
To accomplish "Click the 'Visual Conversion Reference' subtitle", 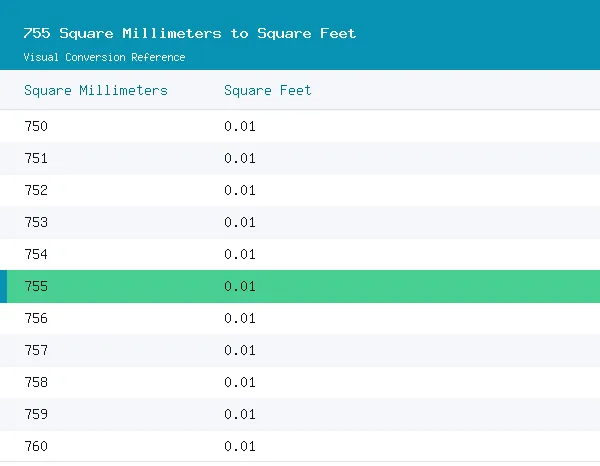I will click(x=104, y=57).
